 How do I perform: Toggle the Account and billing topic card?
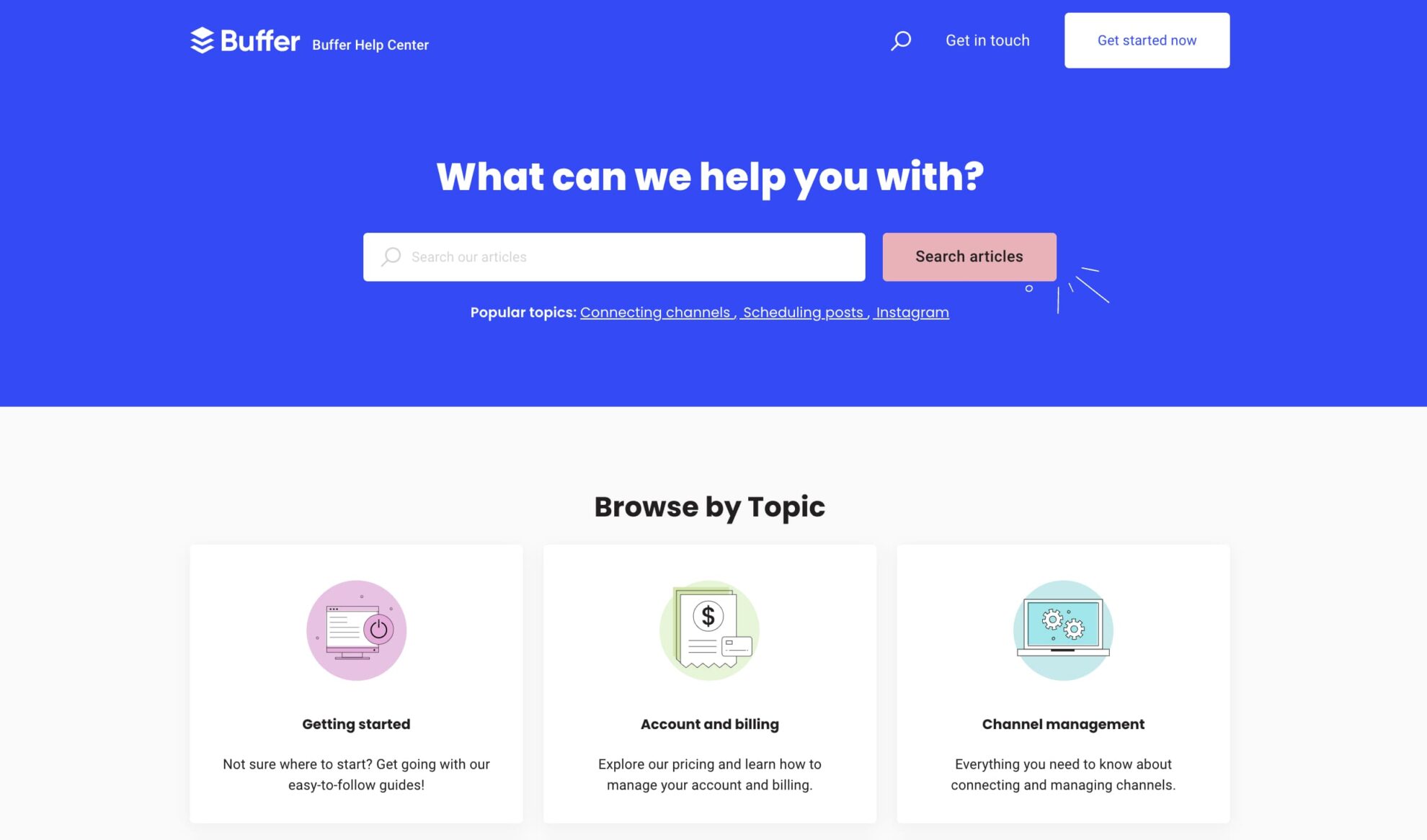coord(709,683)
